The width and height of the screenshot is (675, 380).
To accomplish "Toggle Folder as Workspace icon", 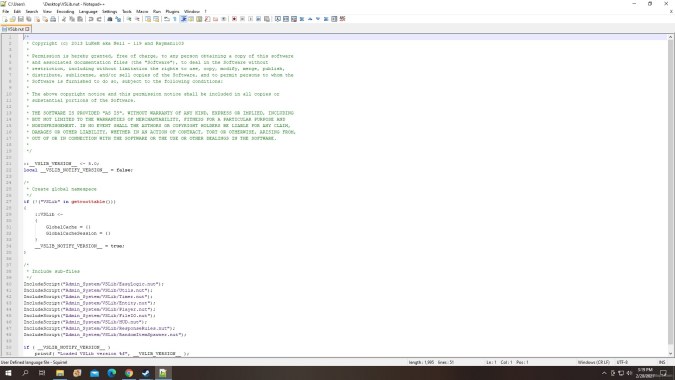I will coord(215,19).
